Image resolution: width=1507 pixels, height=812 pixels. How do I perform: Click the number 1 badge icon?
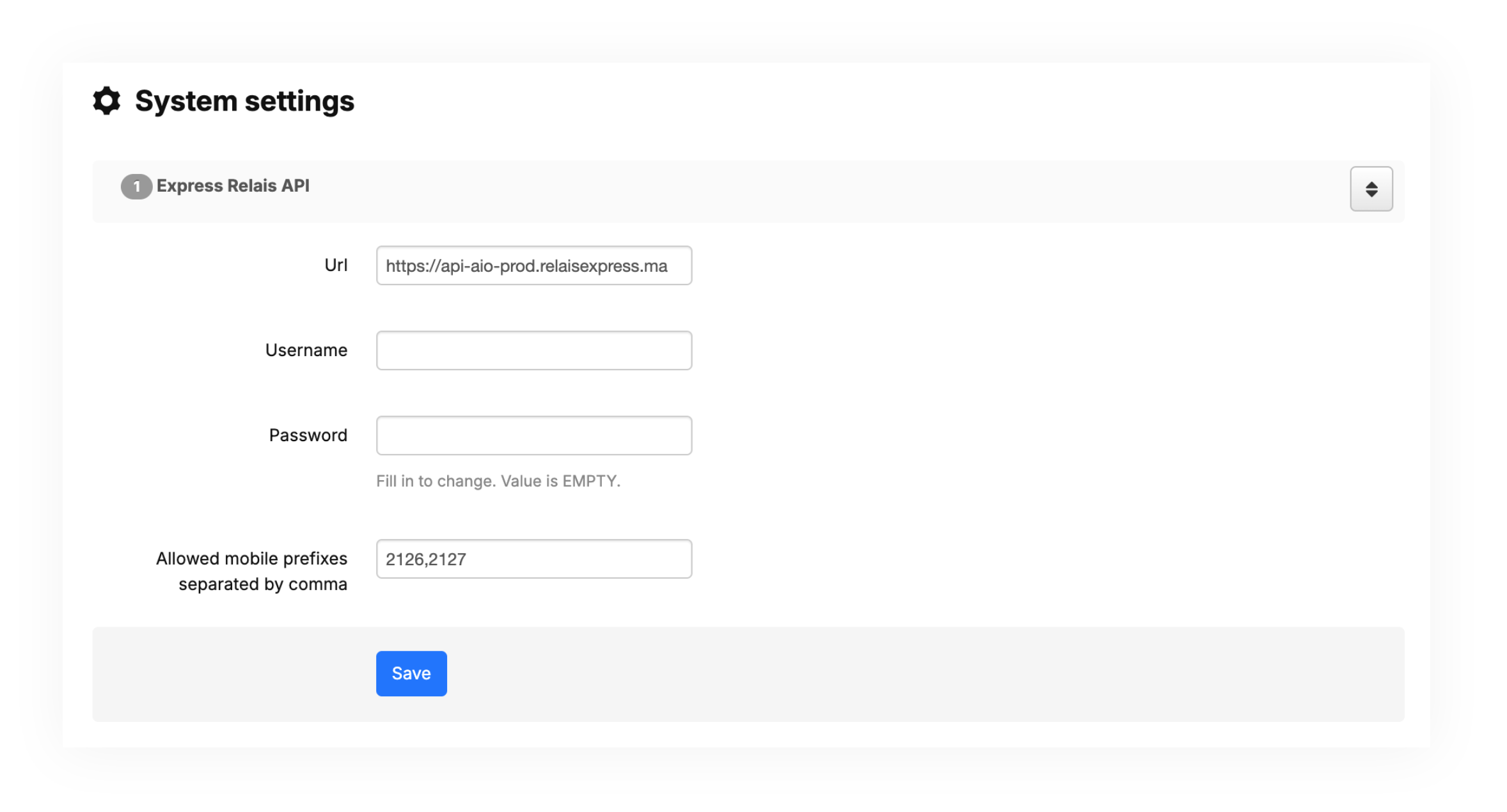coord(136,187)
